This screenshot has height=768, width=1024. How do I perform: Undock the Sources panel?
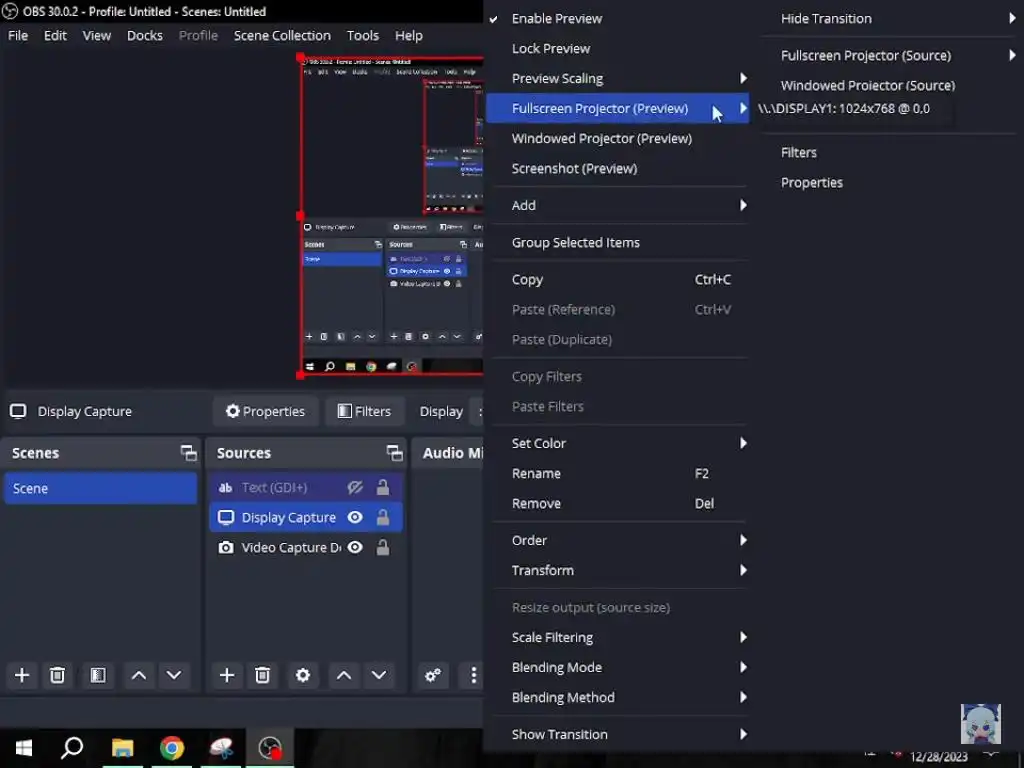coord(394,453)
